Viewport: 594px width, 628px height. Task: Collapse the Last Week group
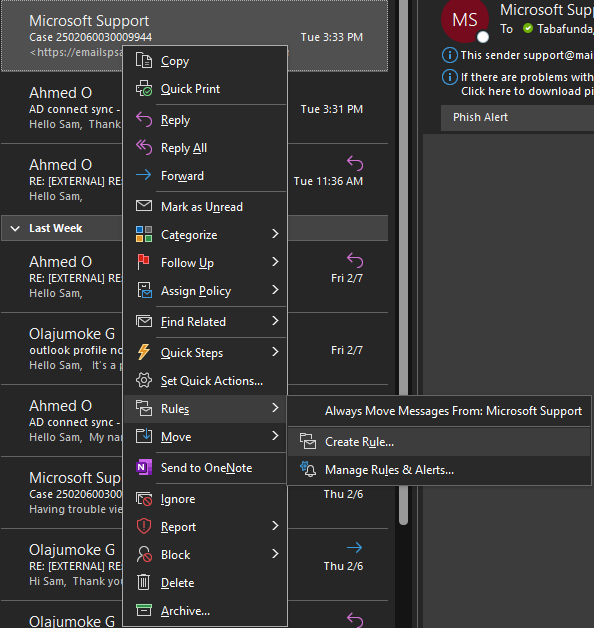point(15,228)
